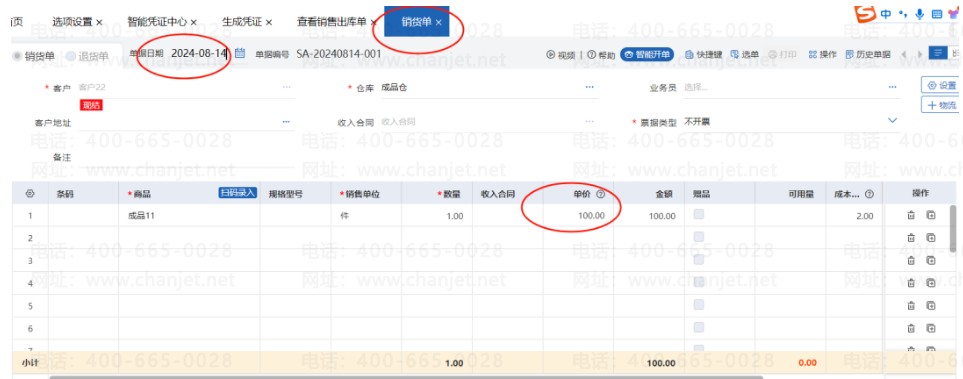Duplicate row 5 using its copy icon
Screen dimensions: 963x379
pyautogui.click(x=931, y=305)
